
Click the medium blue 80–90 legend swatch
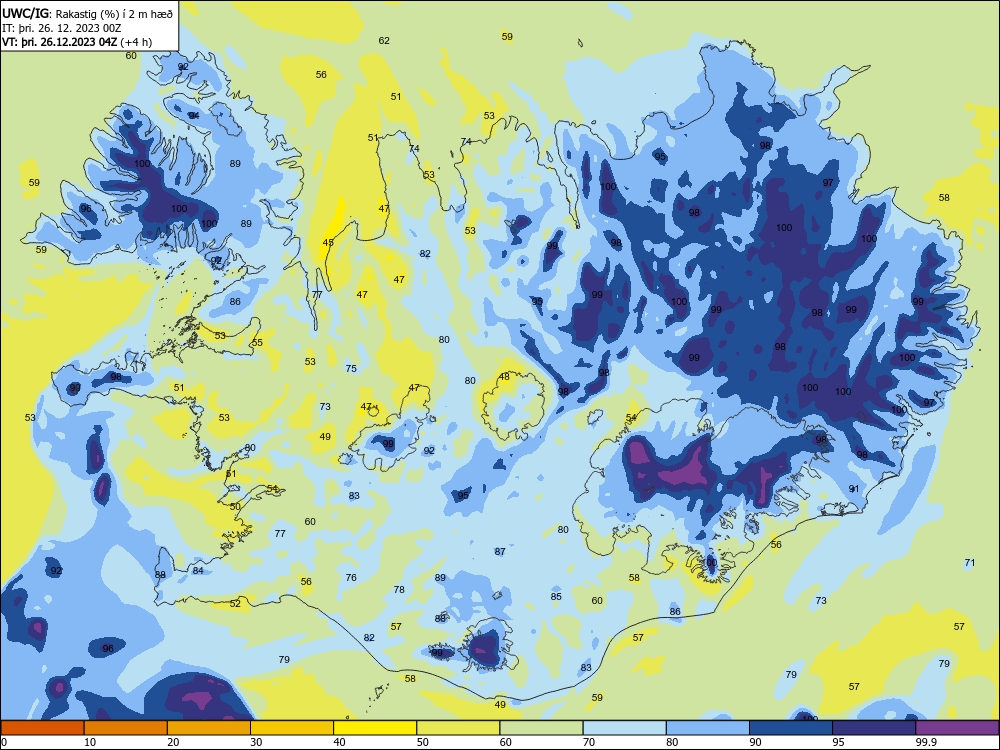pos(708,728)
